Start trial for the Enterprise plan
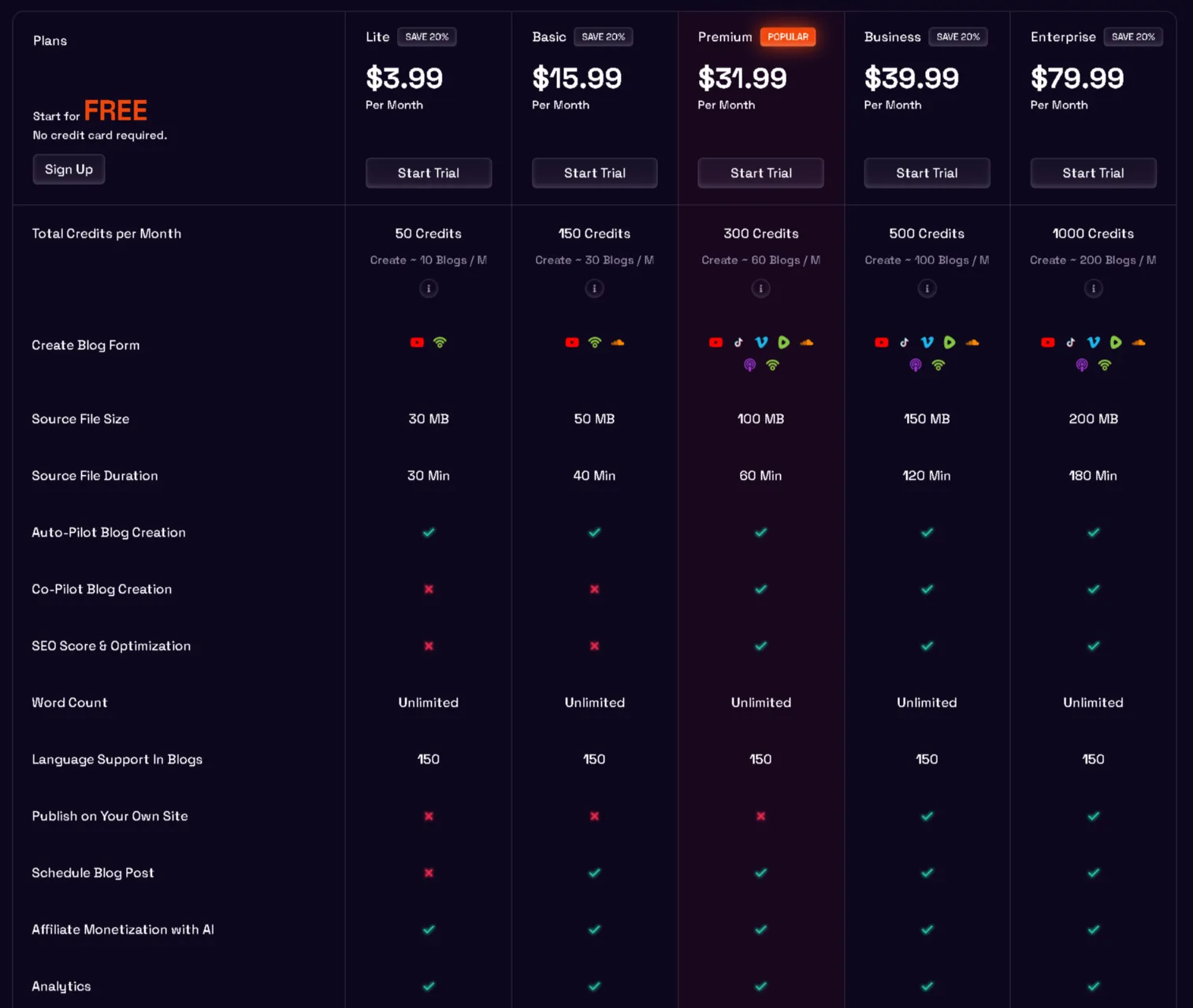 point(1094,173)
